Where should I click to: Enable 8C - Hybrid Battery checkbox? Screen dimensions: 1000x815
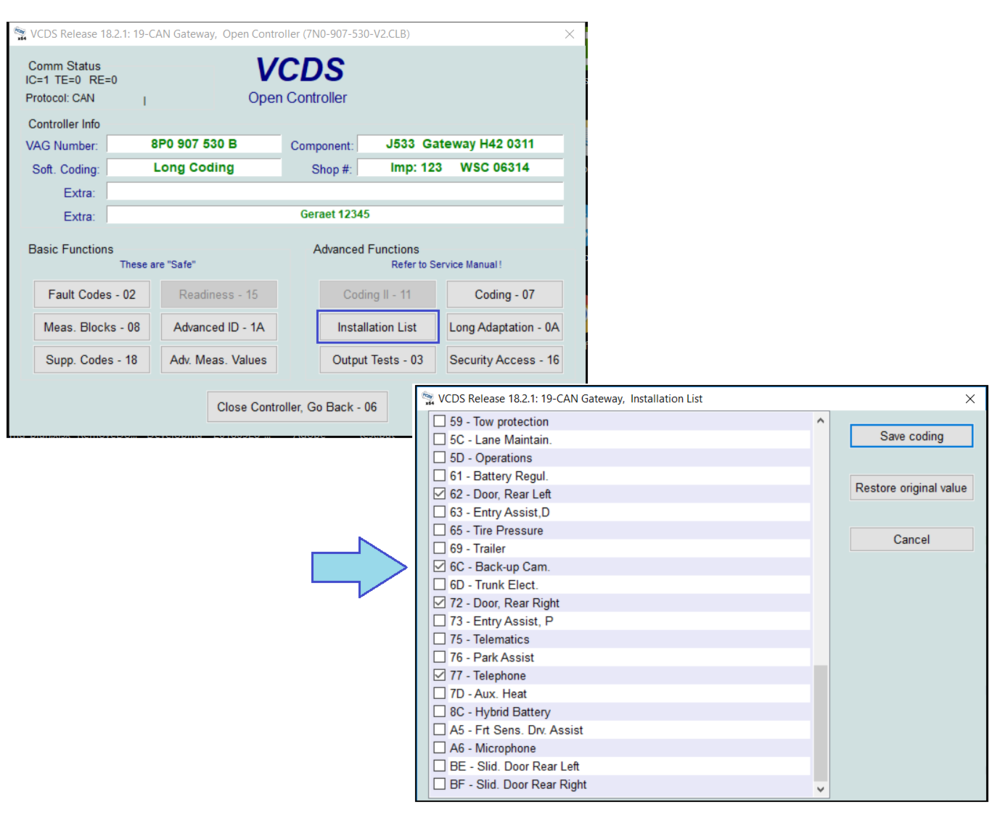(x=439, y=712)
